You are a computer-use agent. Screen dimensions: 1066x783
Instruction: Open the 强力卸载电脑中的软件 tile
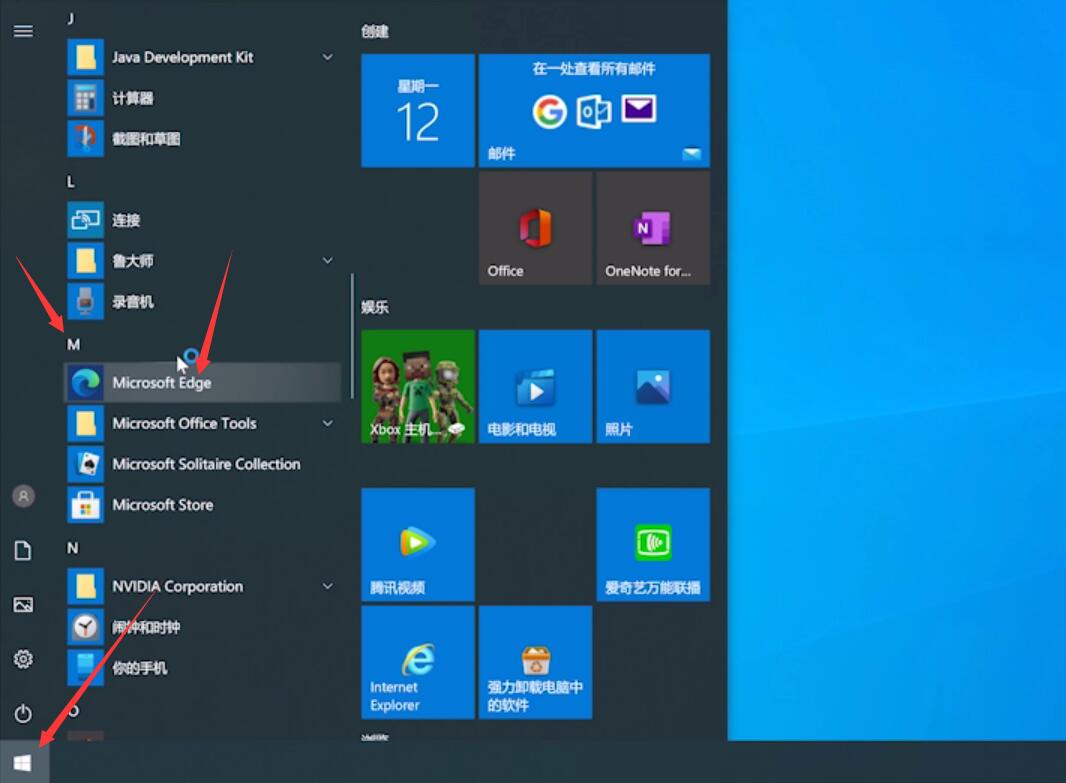point(536,663)
